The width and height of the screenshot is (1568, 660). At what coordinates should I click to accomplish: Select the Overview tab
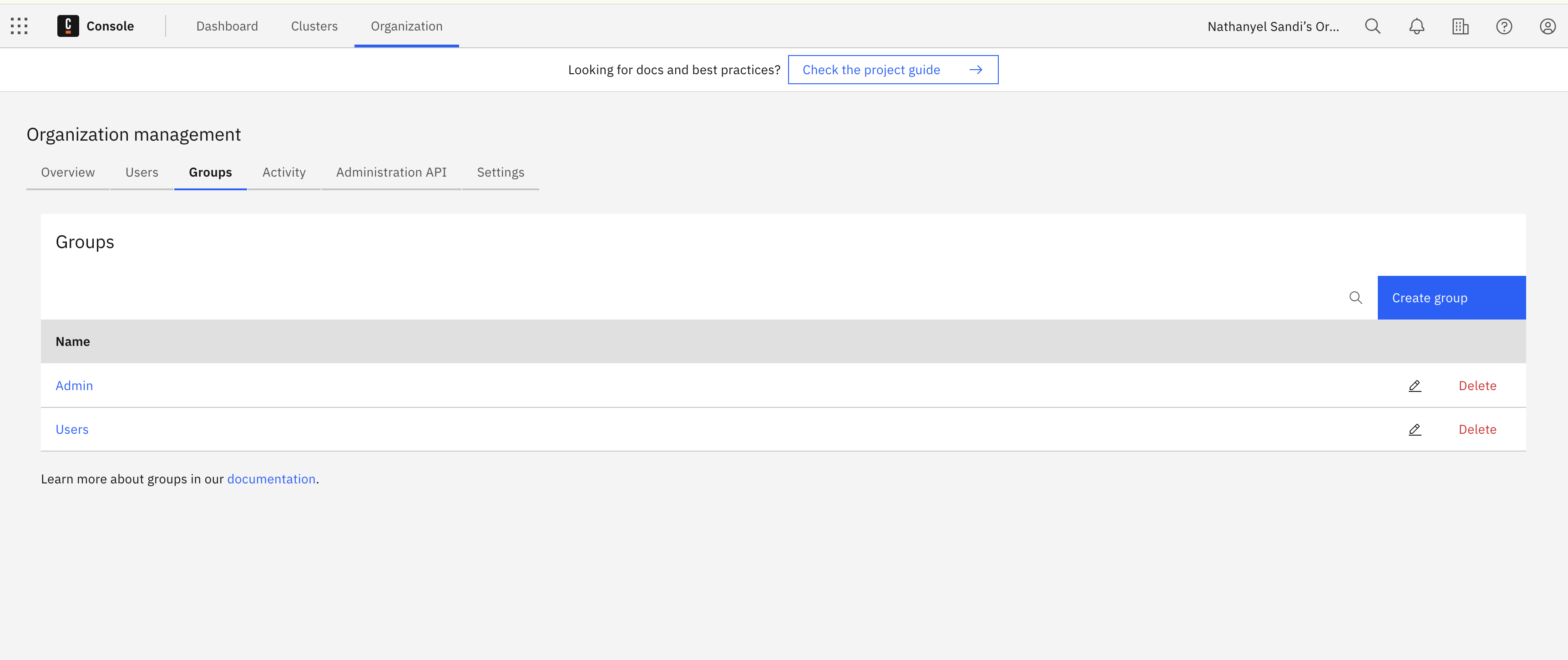(x=67, y=172)
